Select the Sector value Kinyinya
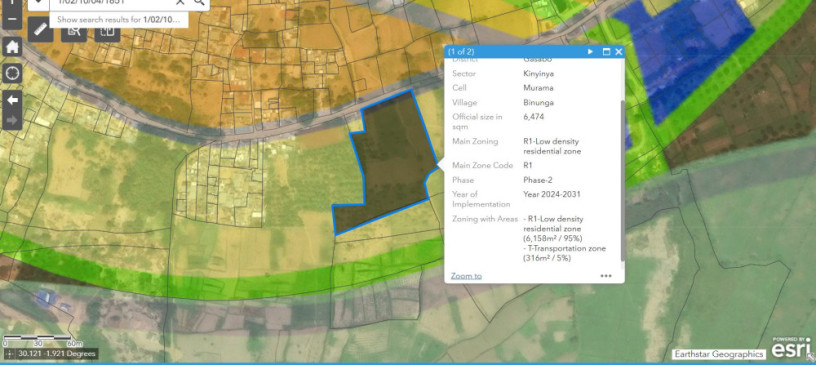 [x=539, y=73]
